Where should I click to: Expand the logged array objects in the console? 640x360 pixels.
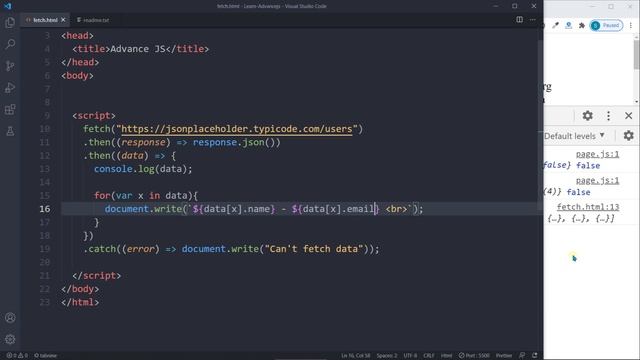tap(581, 219)
